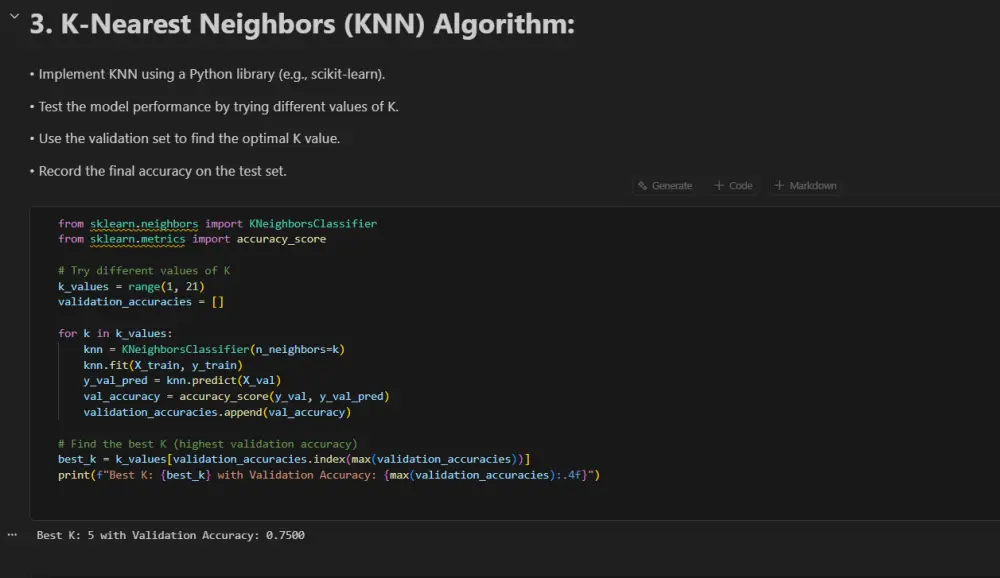1000x578 pixels.
Task: Click the comment '# Try different values of K'
Action: tap(143, 270)
